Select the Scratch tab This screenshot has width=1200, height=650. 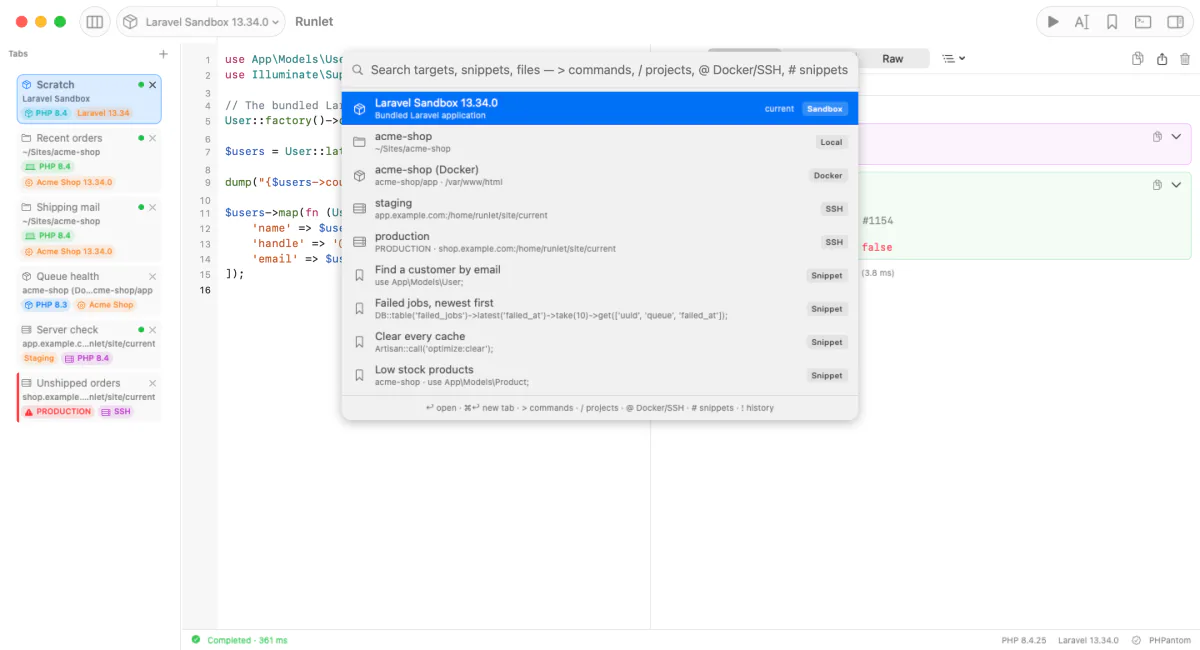click(x=89, y=99)
